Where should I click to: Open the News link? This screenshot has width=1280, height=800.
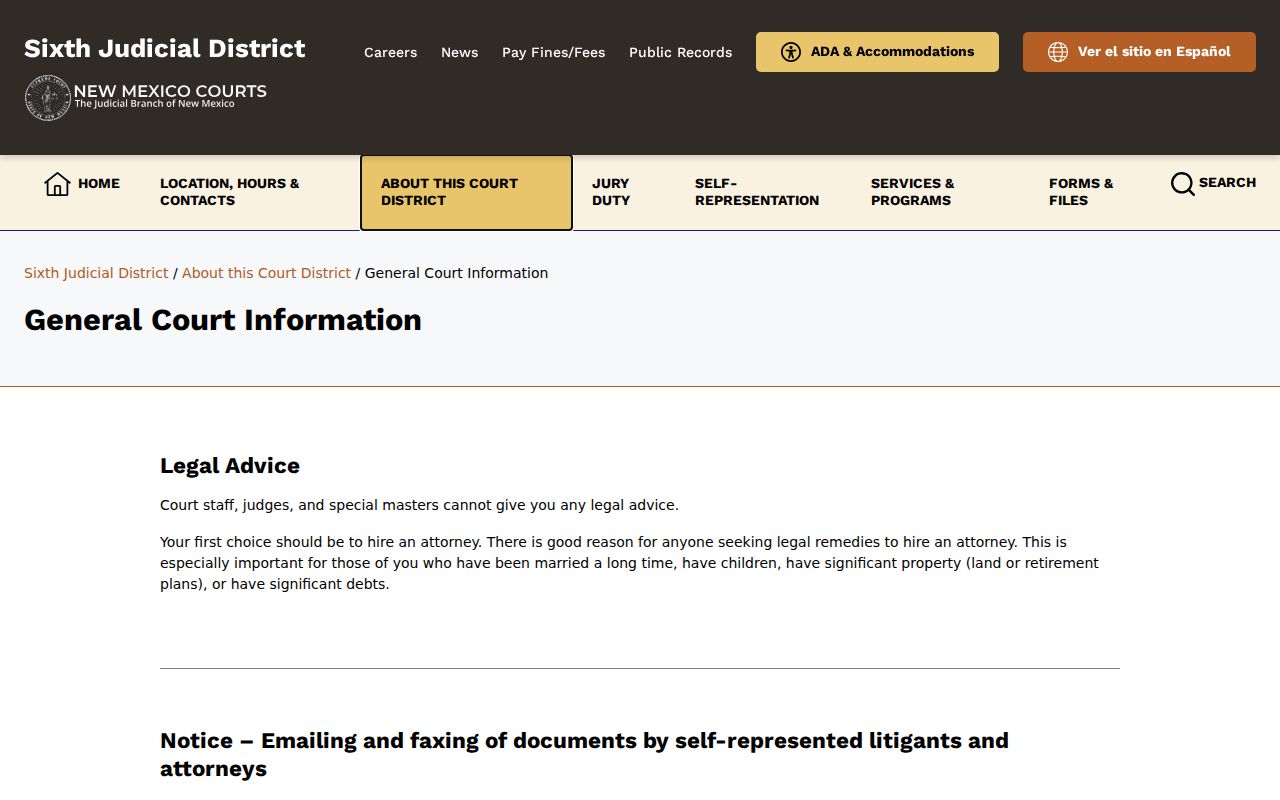459,52
